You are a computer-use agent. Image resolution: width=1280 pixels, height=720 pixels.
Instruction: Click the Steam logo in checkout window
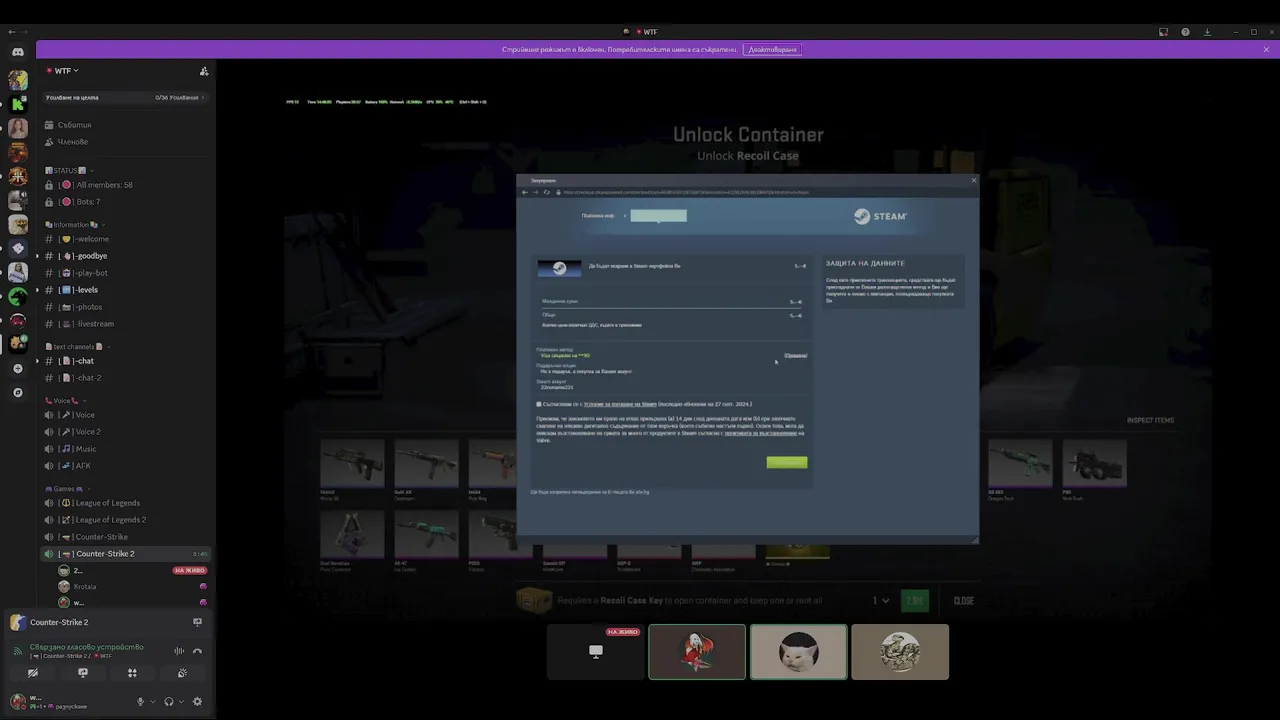click(880, 216)
